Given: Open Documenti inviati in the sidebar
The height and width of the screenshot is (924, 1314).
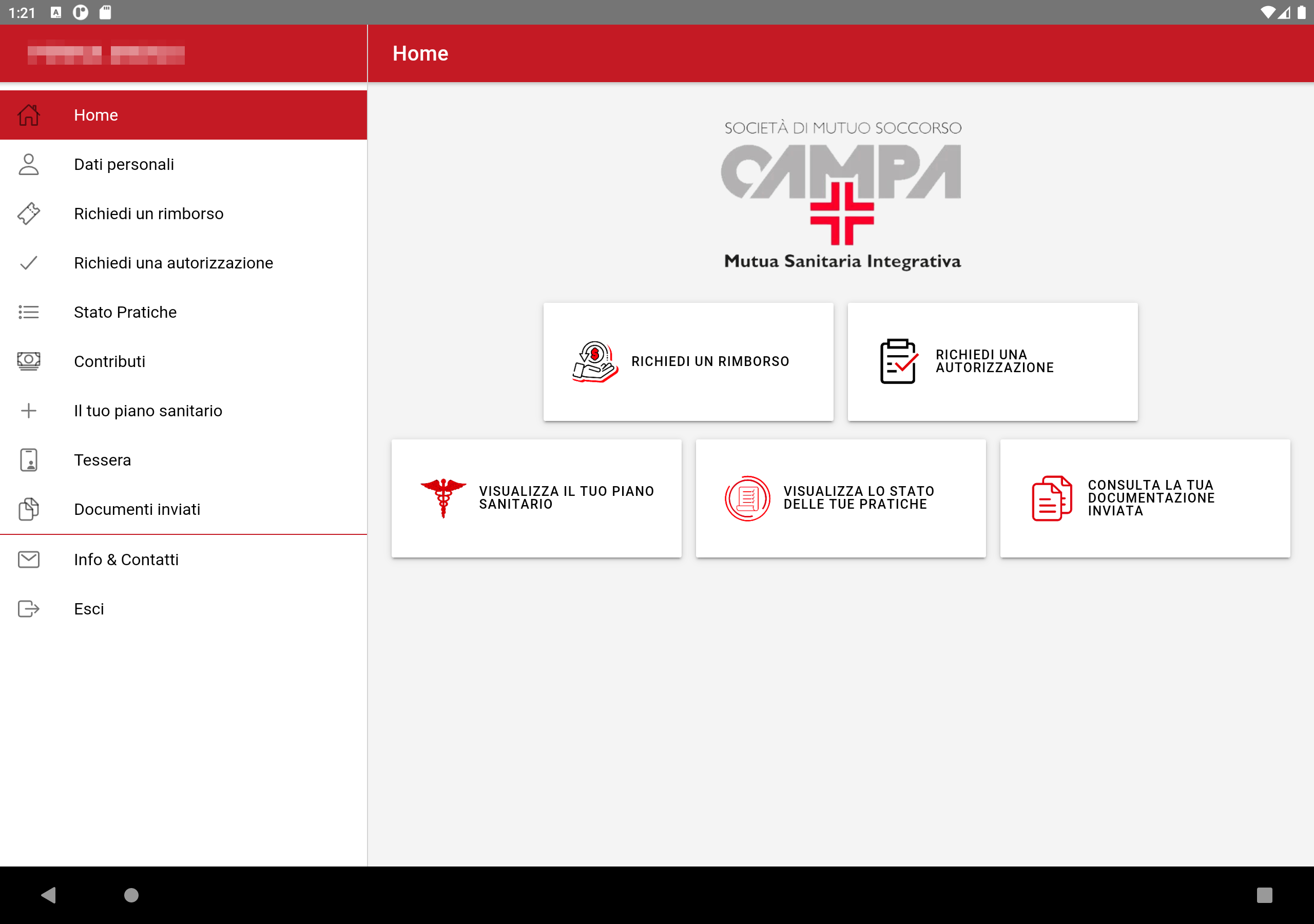Looking at the screenshot, I should click(137, 509).
